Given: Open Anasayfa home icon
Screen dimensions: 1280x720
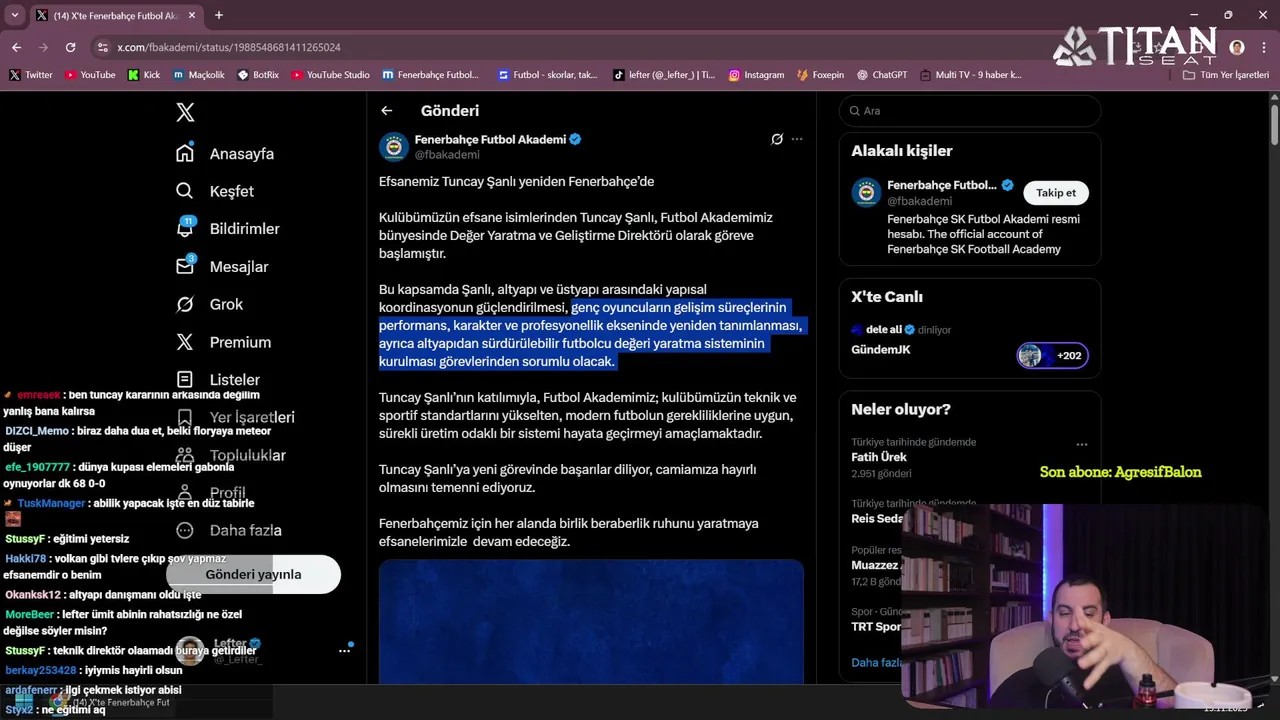Looking at the screenshot, I should point(185,153).
